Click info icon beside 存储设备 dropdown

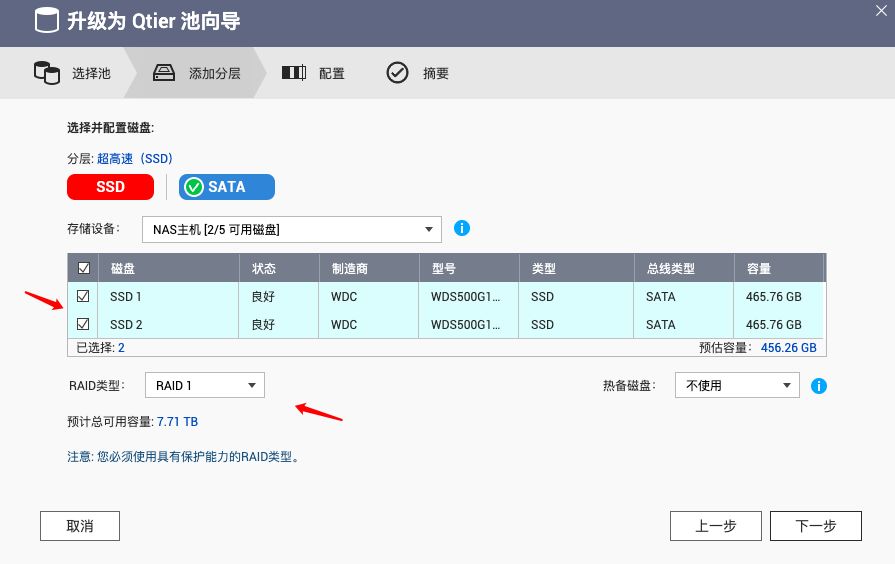point(461,228)
